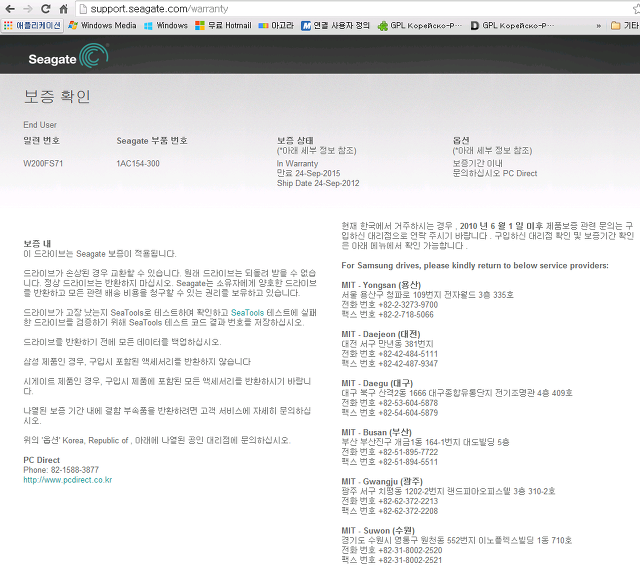Click the Seagate logo in header
Viewport: 640px width, 571px height.
tap(68, 56)
